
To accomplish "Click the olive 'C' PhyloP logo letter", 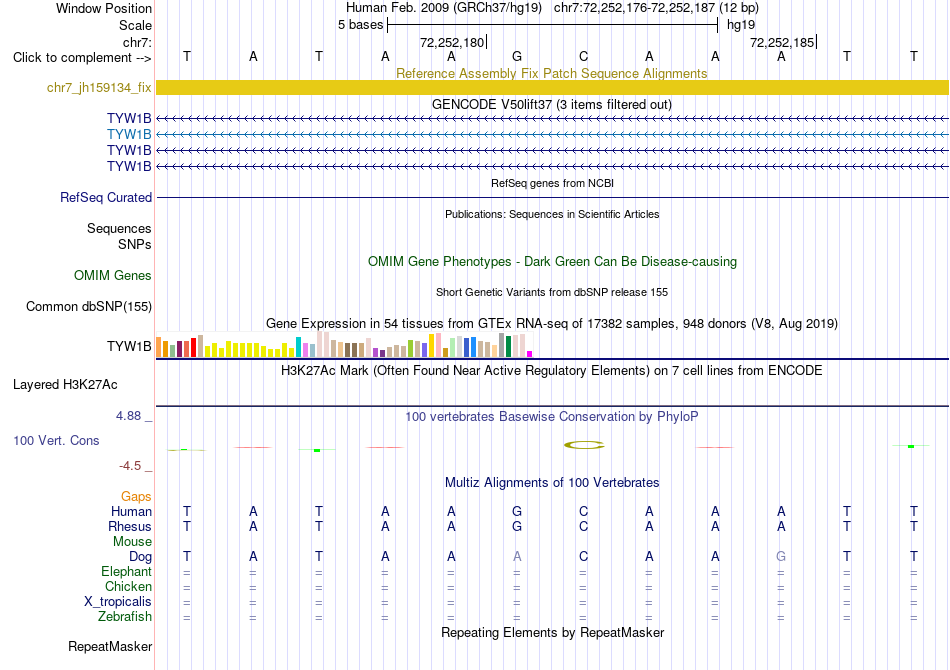I will [584, 445].
